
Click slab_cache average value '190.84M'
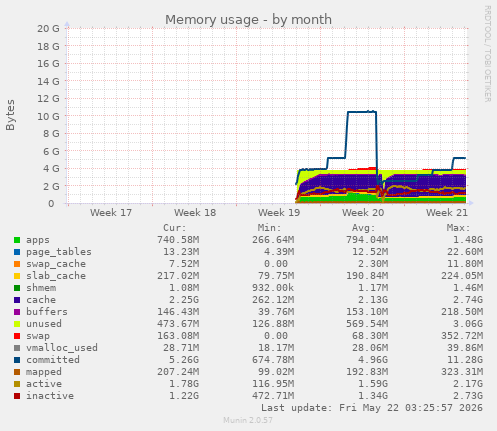point(367,276)
